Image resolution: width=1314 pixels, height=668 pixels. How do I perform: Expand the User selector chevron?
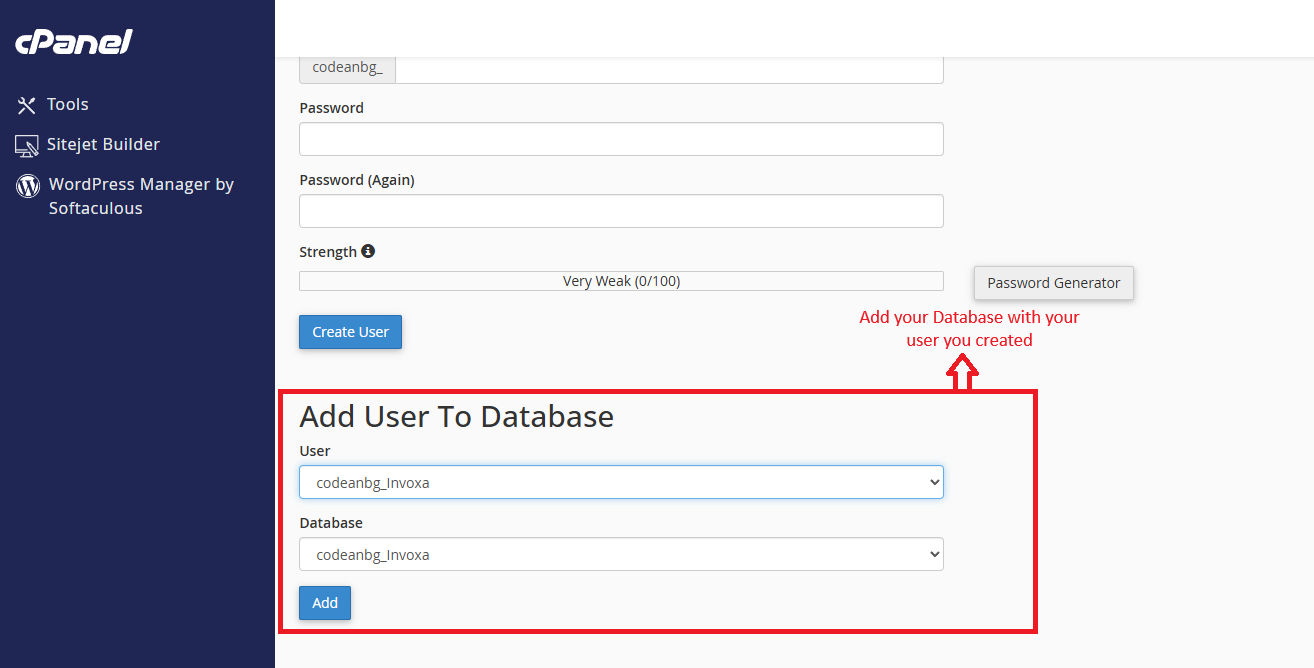click(x=932, y=481)
